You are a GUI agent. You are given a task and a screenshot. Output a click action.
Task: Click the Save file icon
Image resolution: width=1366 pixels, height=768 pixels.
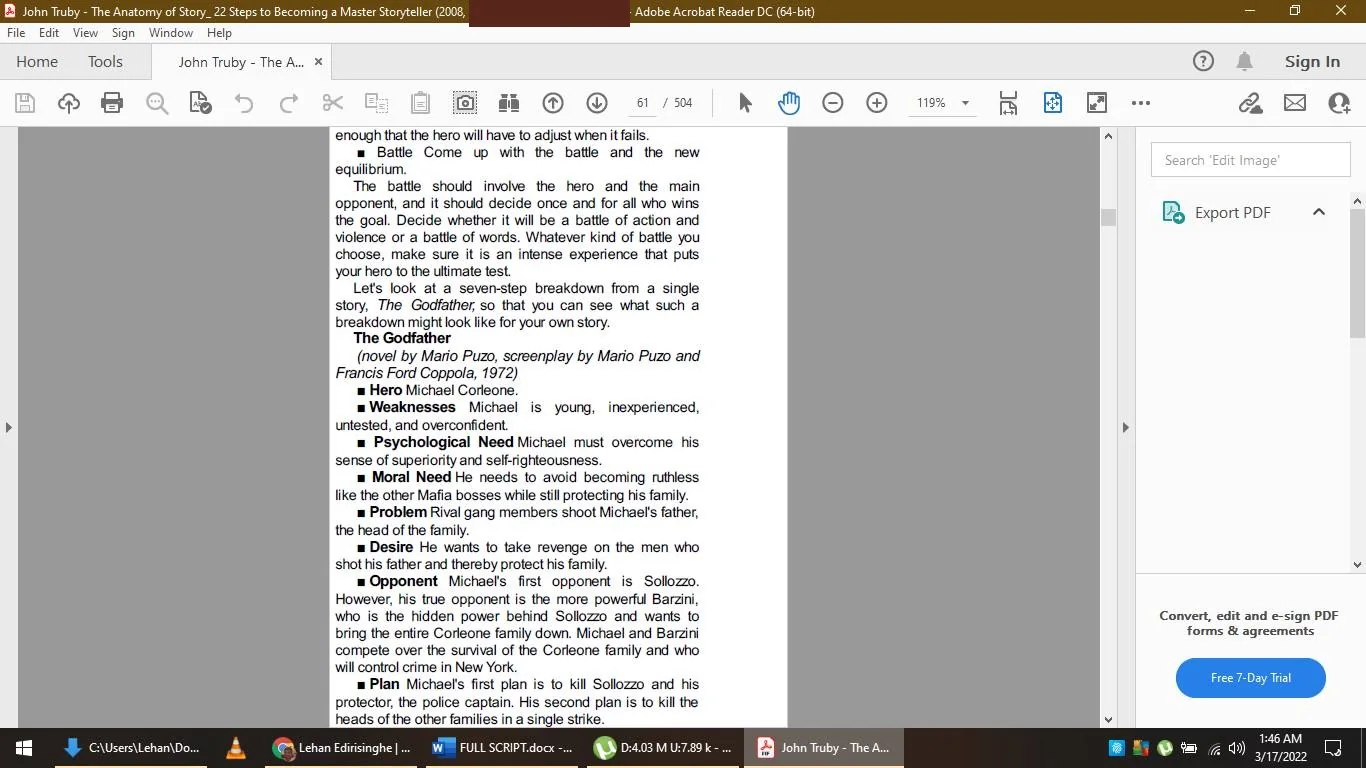(x=25, y=103)
